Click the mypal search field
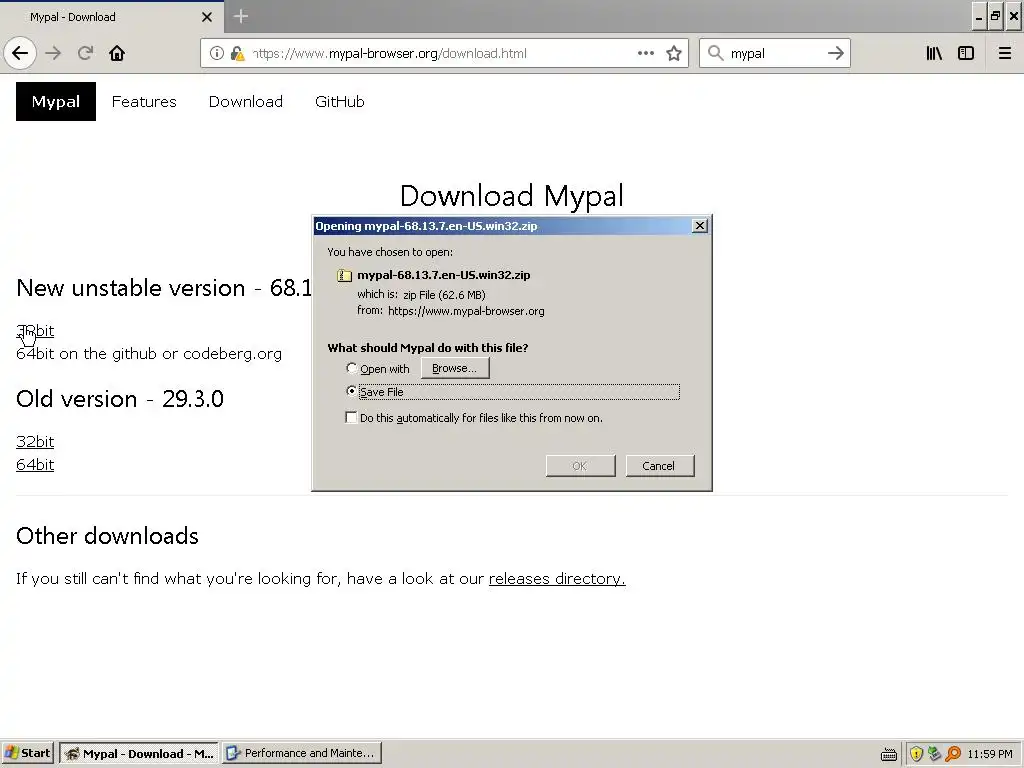The height and width of the screenshot is (768, 1024). pyautogui.click(x=774, y=54)
